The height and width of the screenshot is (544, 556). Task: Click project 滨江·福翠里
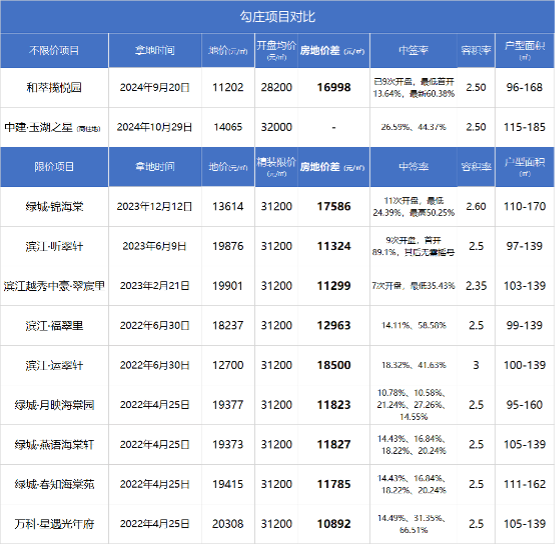pos(54,326)
